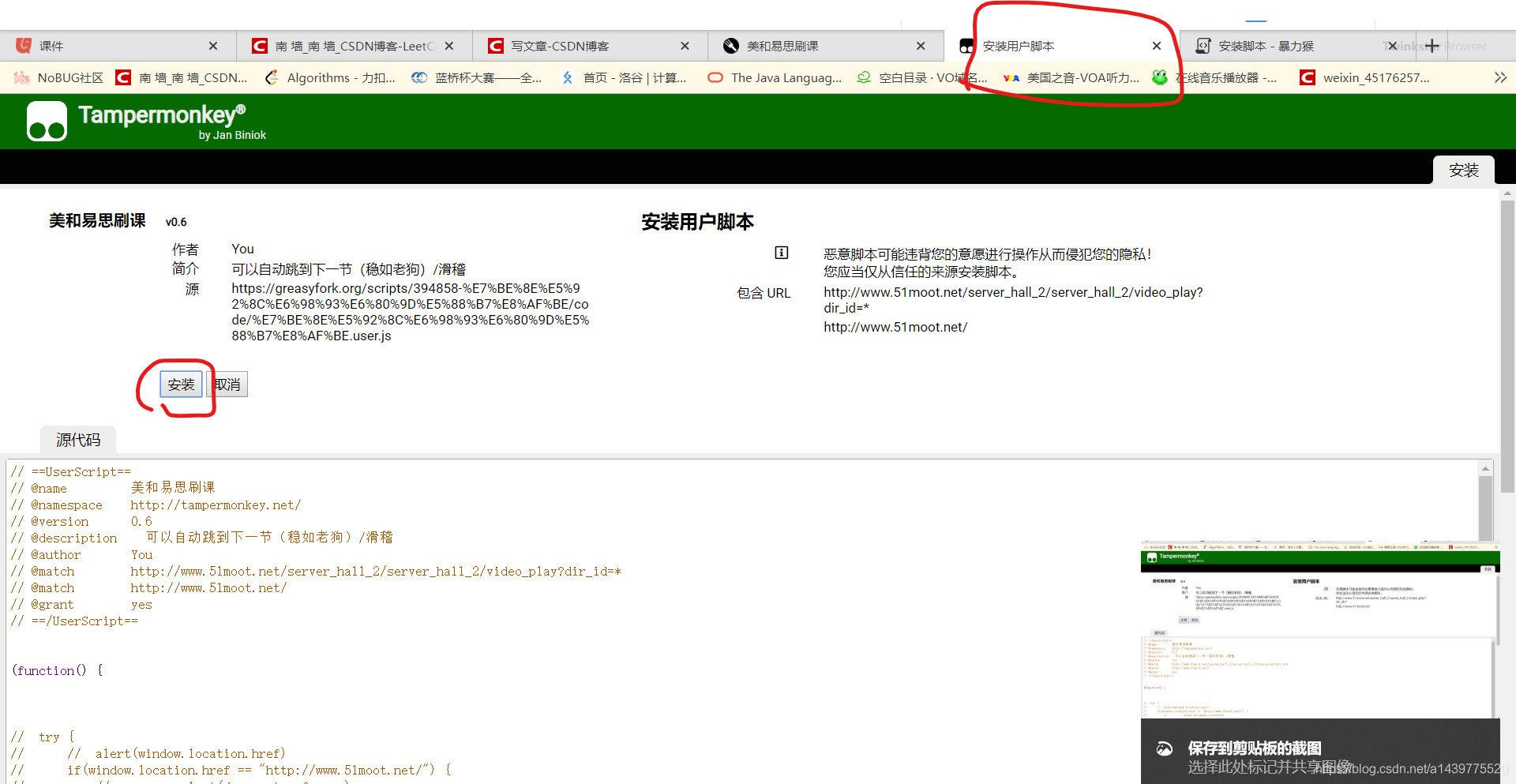The image size is (1516, 784).
Task: Click the warning info icon
Action: point(781,253)
